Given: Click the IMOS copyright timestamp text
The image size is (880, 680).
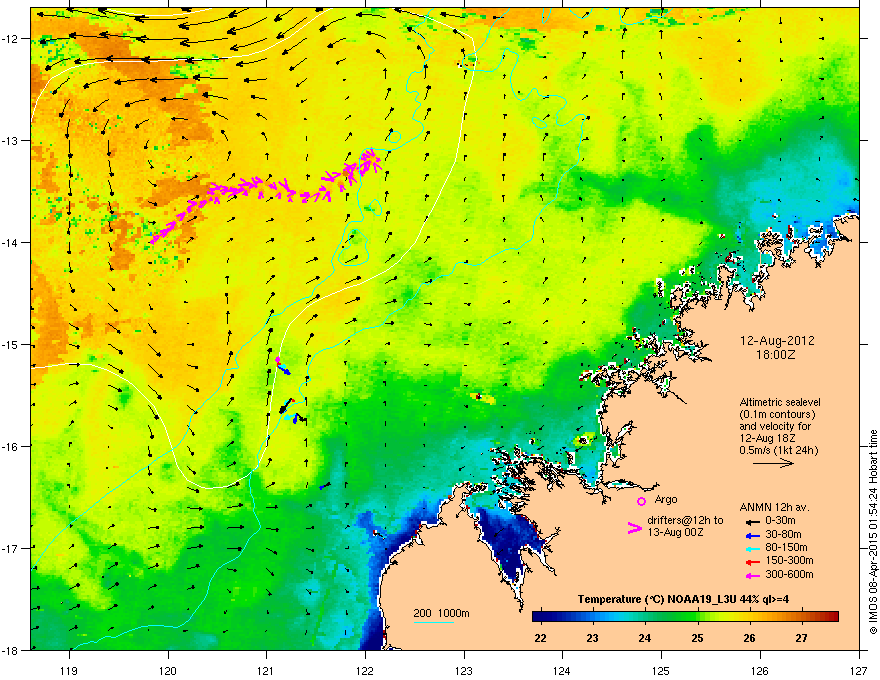Looking at the screenshot, I should tap(873, 532).
